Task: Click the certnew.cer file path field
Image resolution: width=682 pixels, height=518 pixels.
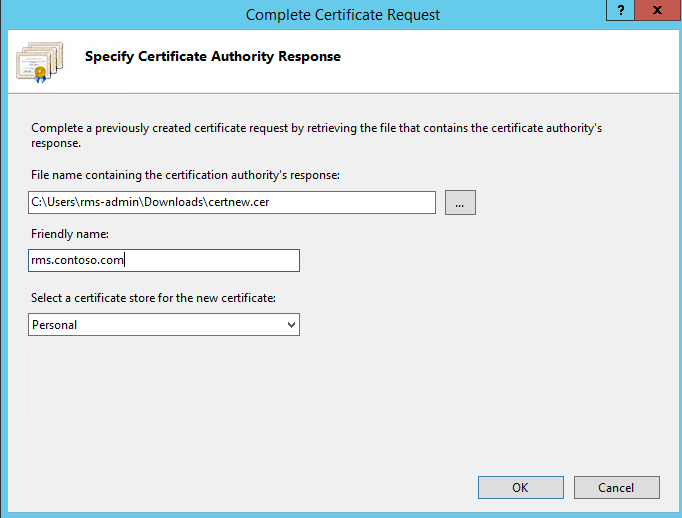Action: click(x=232, y=202)
